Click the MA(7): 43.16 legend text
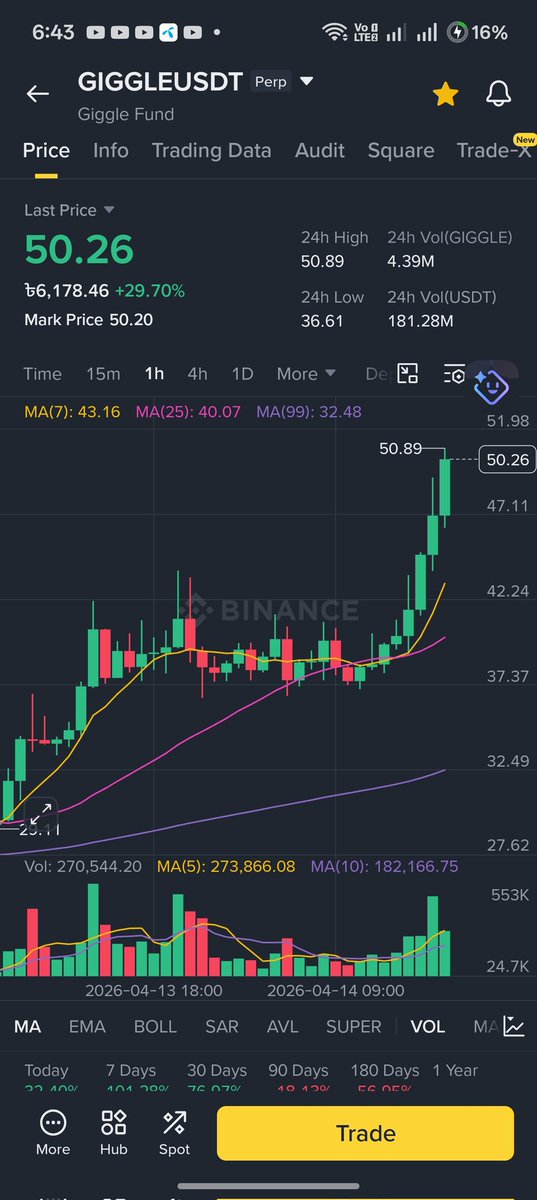 pyautogui.click(x=72, y=411)
